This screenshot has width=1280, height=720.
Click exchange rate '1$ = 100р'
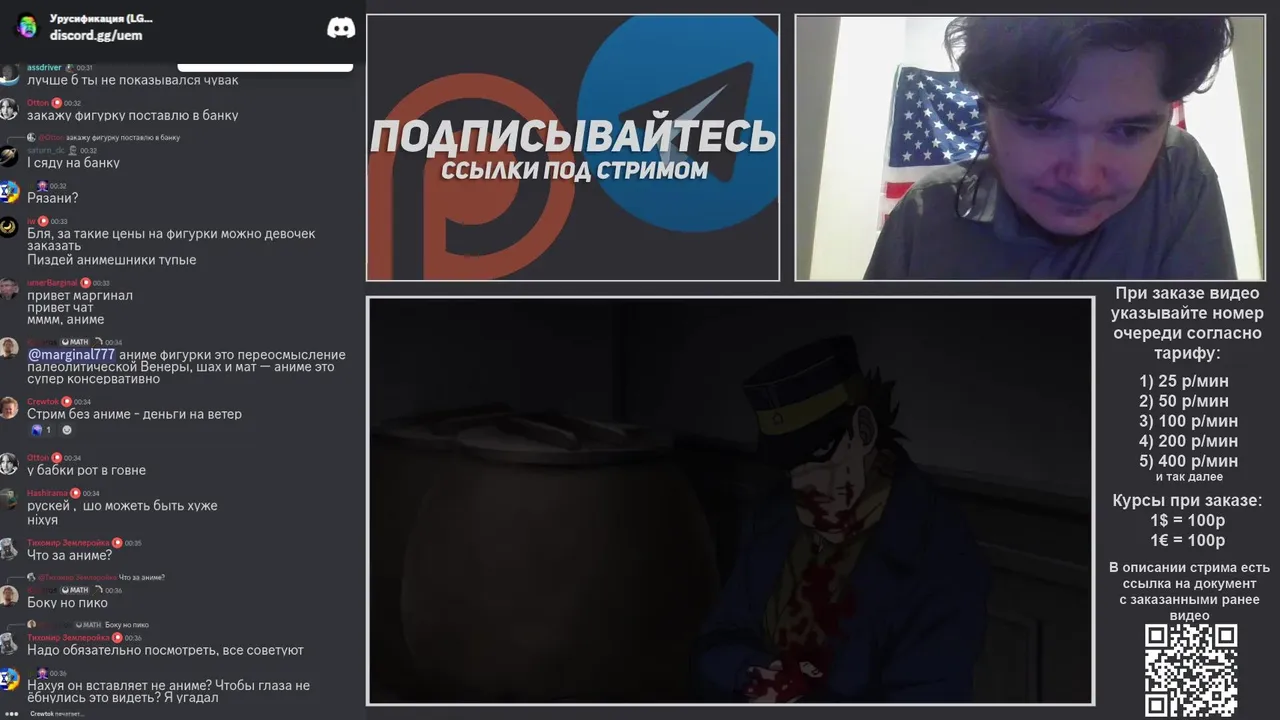point(1188,521)
